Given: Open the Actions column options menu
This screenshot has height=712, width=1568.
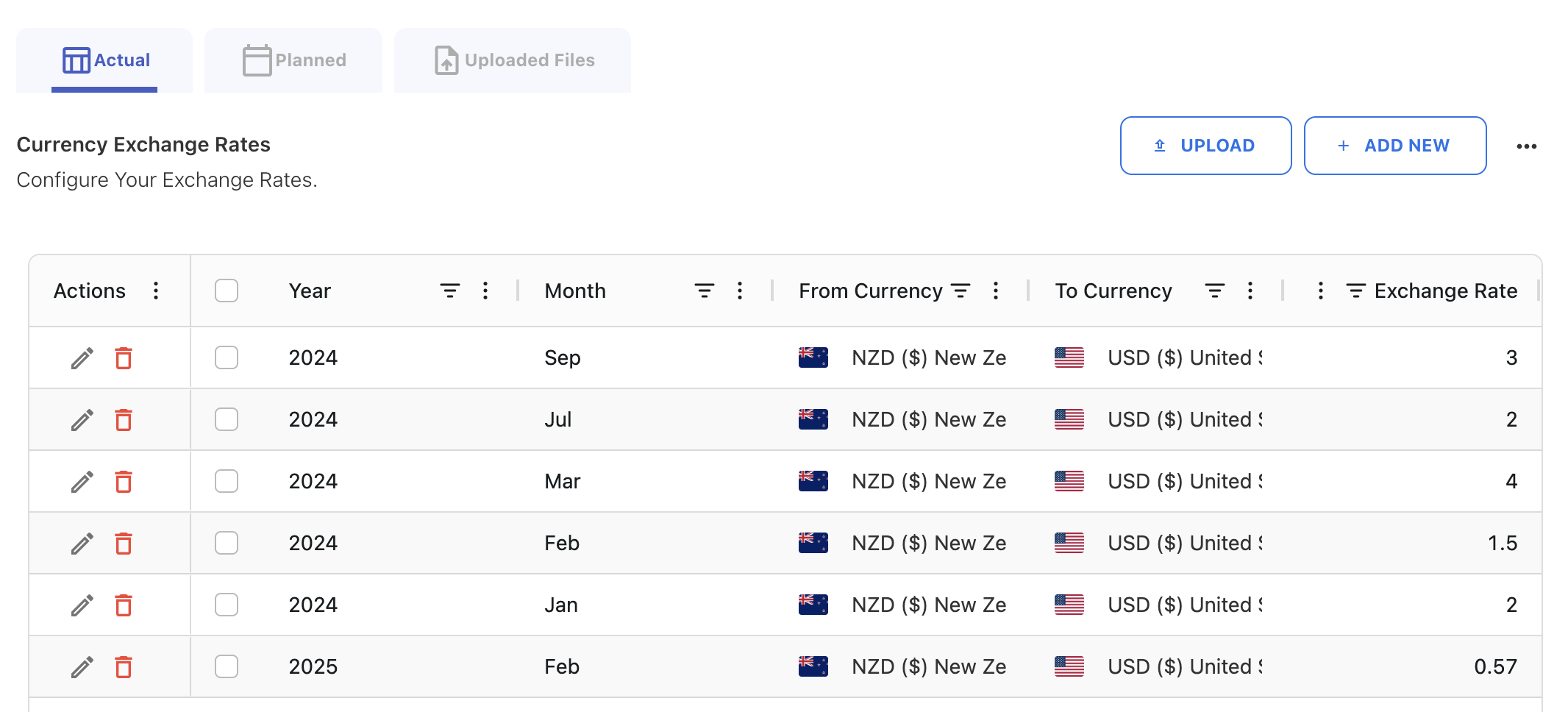Looking at the screenshot, I should (156, 291).
